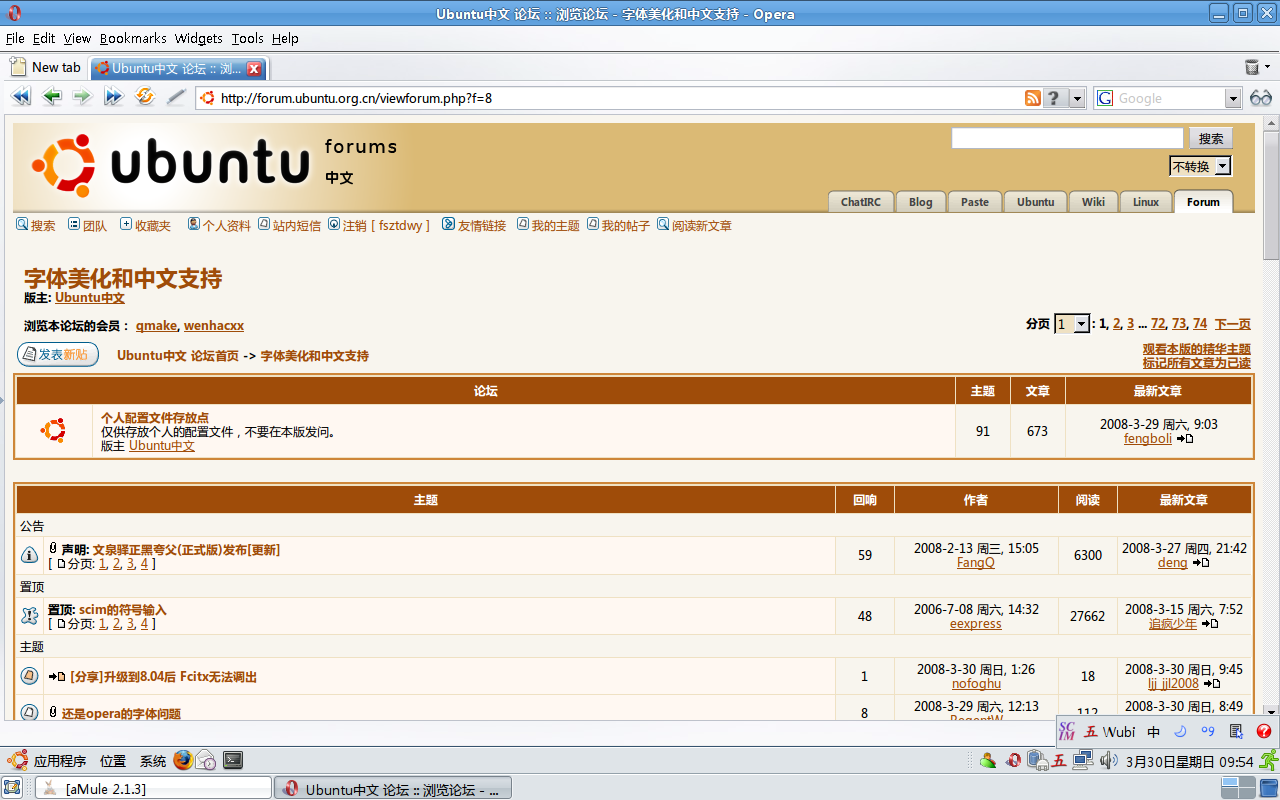The height and width of the screenshot is (800, 1280).
Task: Click the latest post arrow icon next to fengboli
Action: (x=1185, y=439)
